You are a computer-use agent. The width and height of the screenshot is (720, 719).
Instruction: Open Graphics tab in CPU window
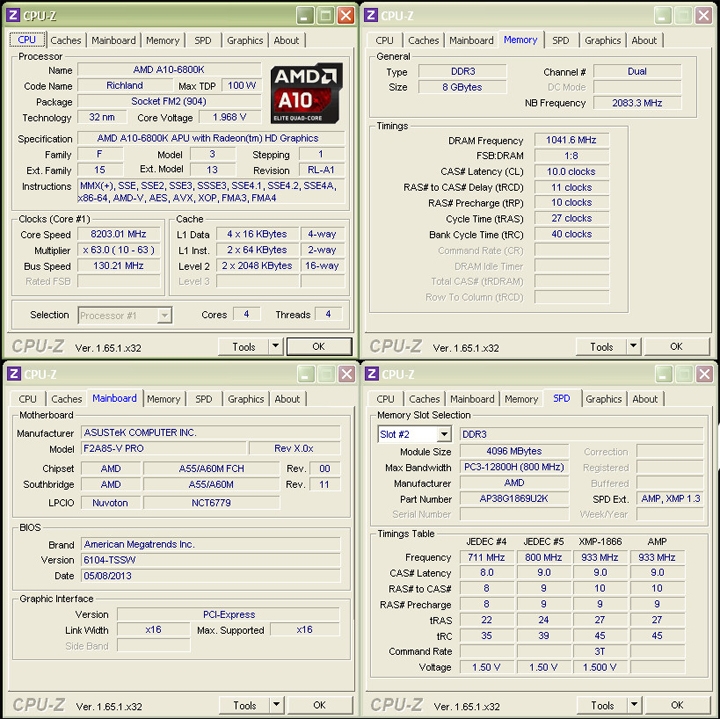[x=245, y=40]
